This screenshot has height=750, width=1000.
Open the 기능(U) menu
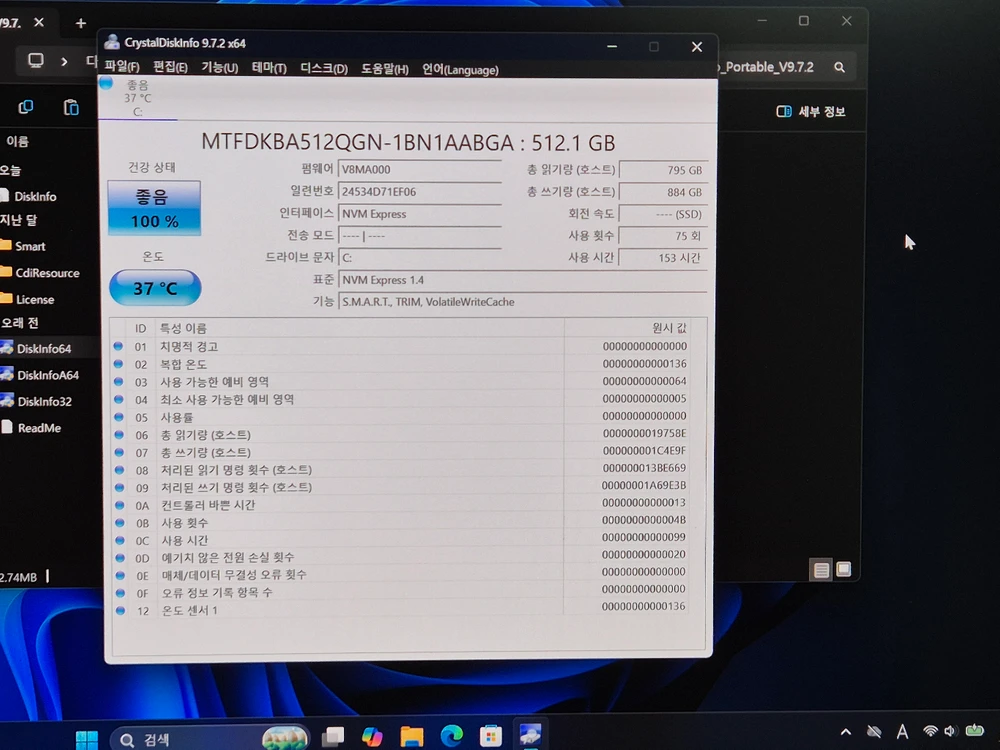tap(219, 68)
